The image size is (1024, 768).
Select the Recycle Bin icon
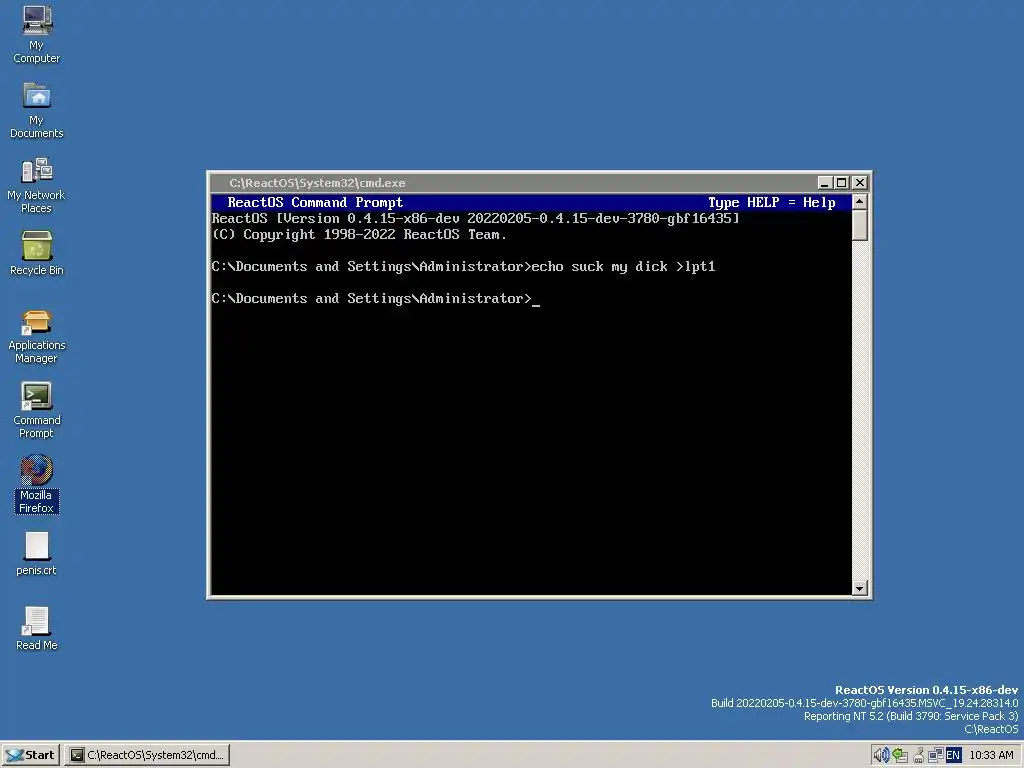(37, 253)
